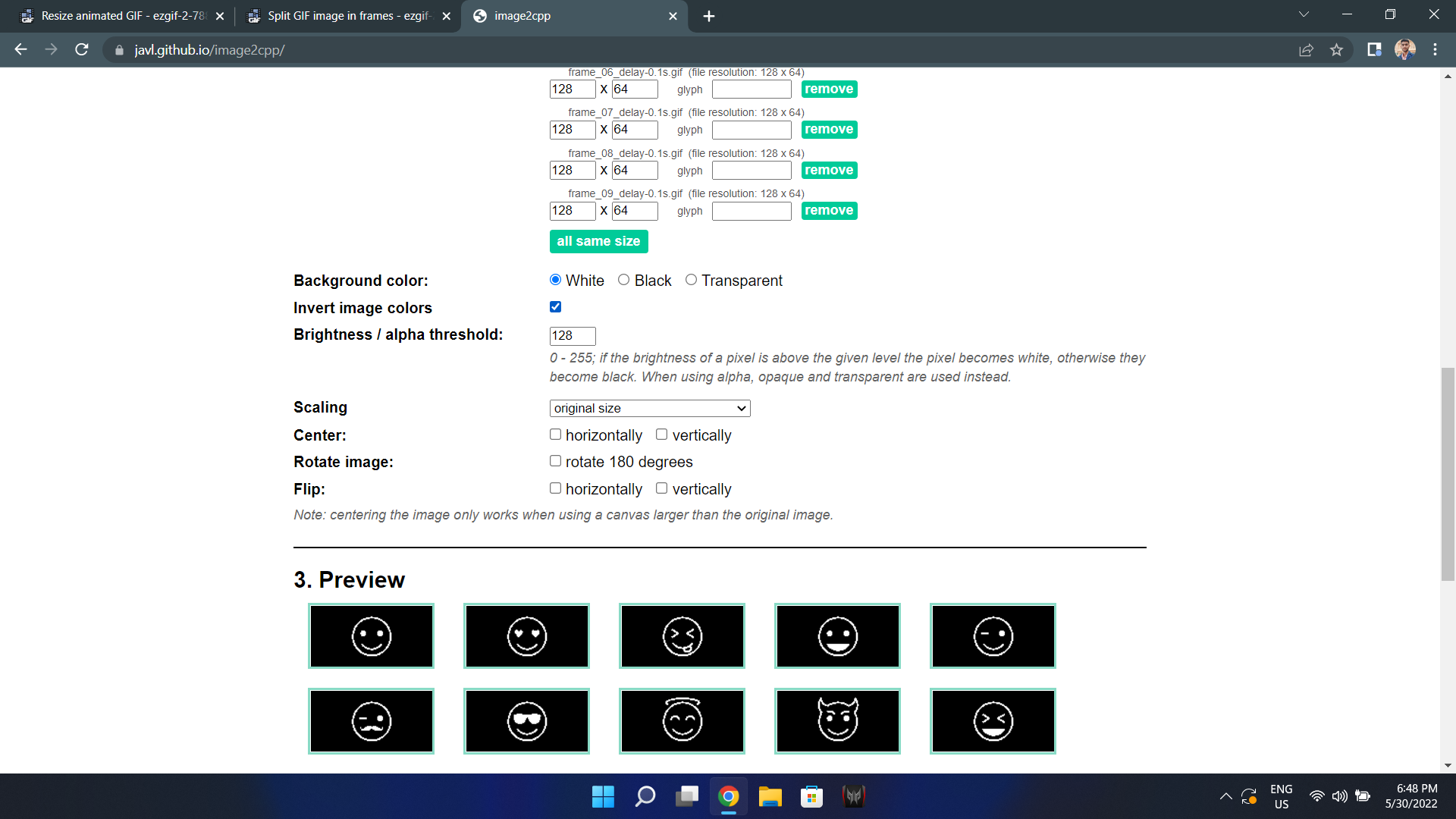Click the sunglasses emoji preview thumbnail
This screenshot has height=819, width=1456.
tap(526, 720)
